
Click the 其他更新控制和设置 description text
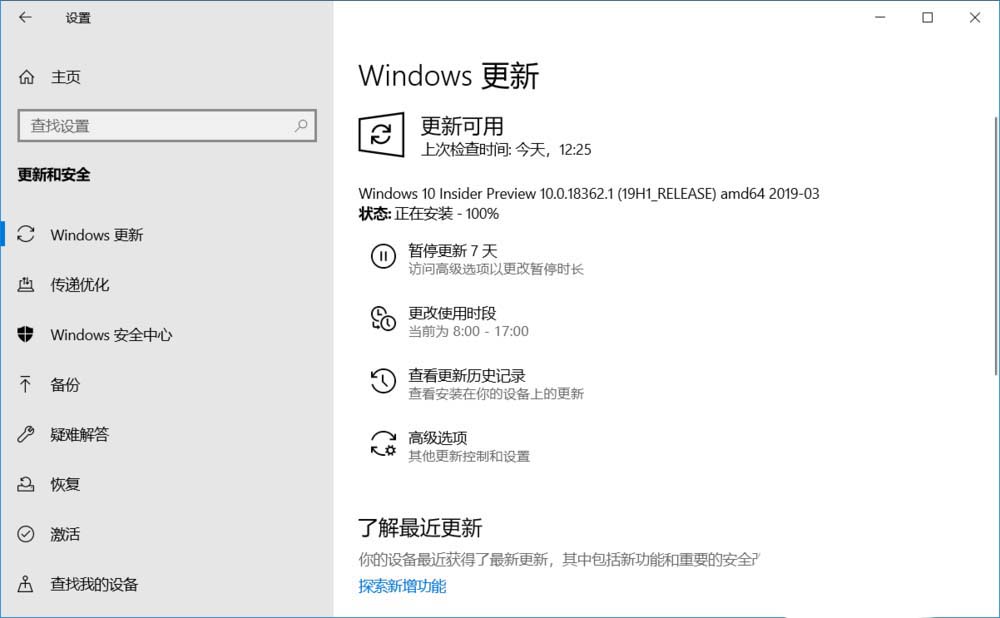pos(469,456)
